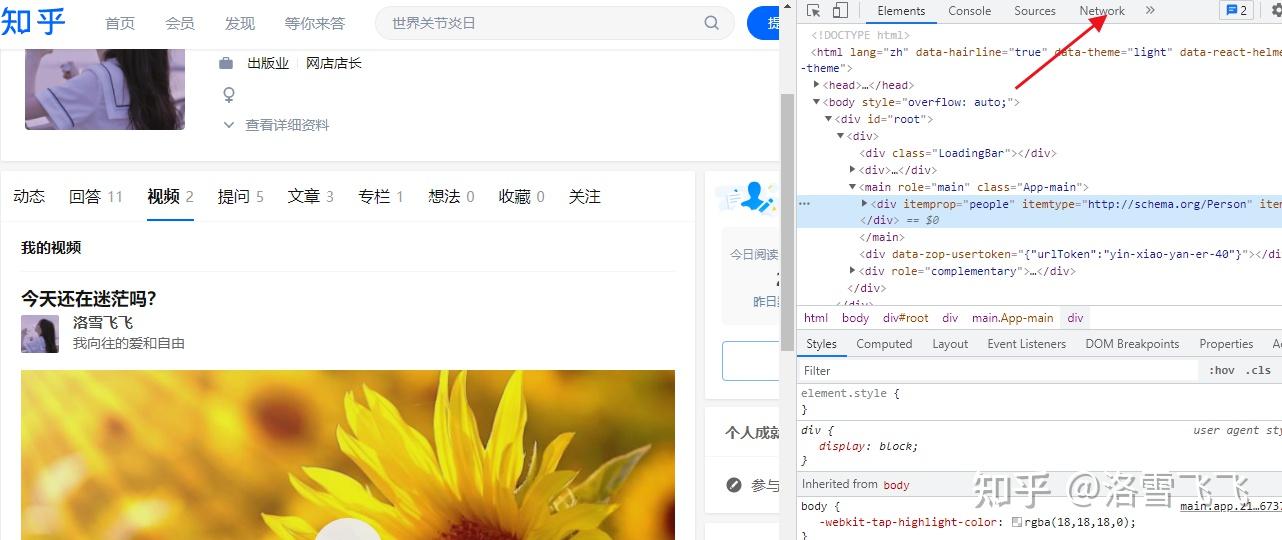Screen dimensions: 1282x540
Task: Click the Styles Filter input
Action: pyautogui.click(x=1000, y=370)
